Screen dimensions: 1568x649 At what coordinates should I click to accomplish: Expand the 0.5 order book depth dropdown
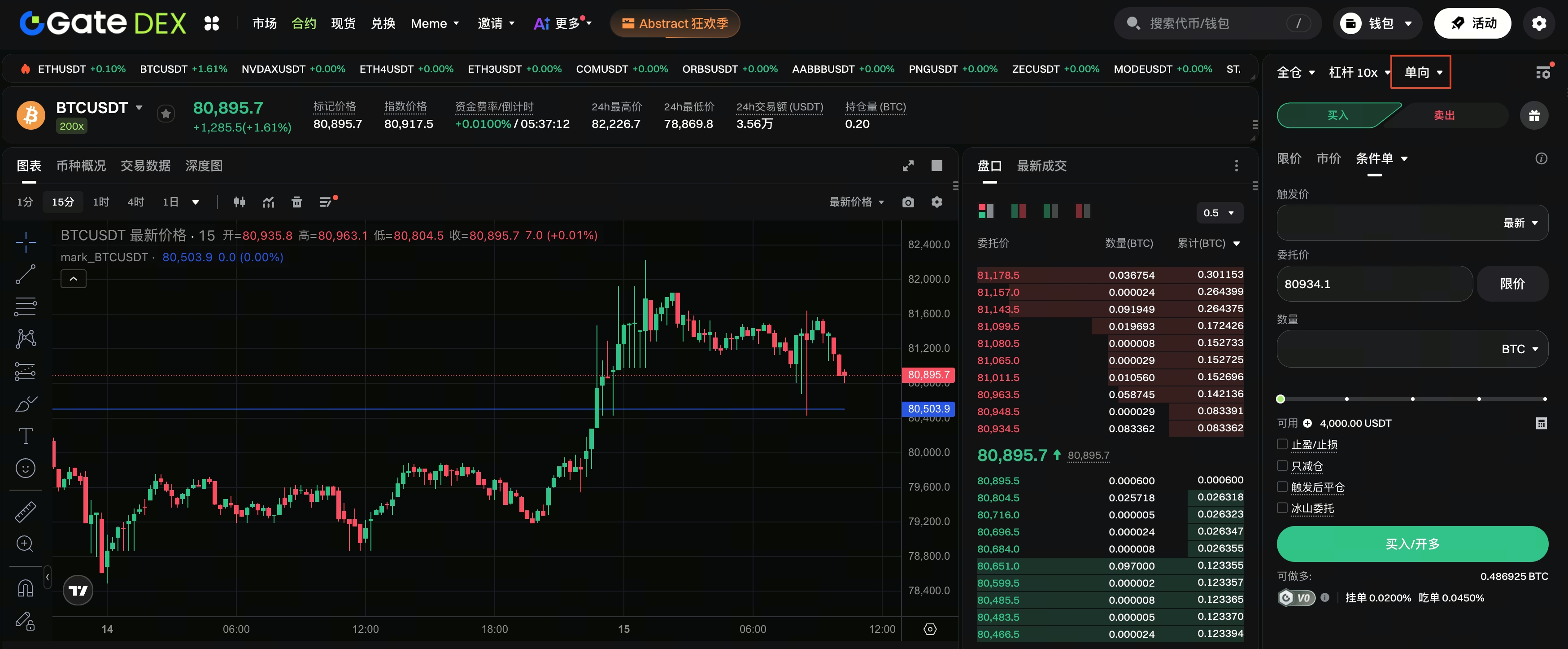[x=1219, y=213]
